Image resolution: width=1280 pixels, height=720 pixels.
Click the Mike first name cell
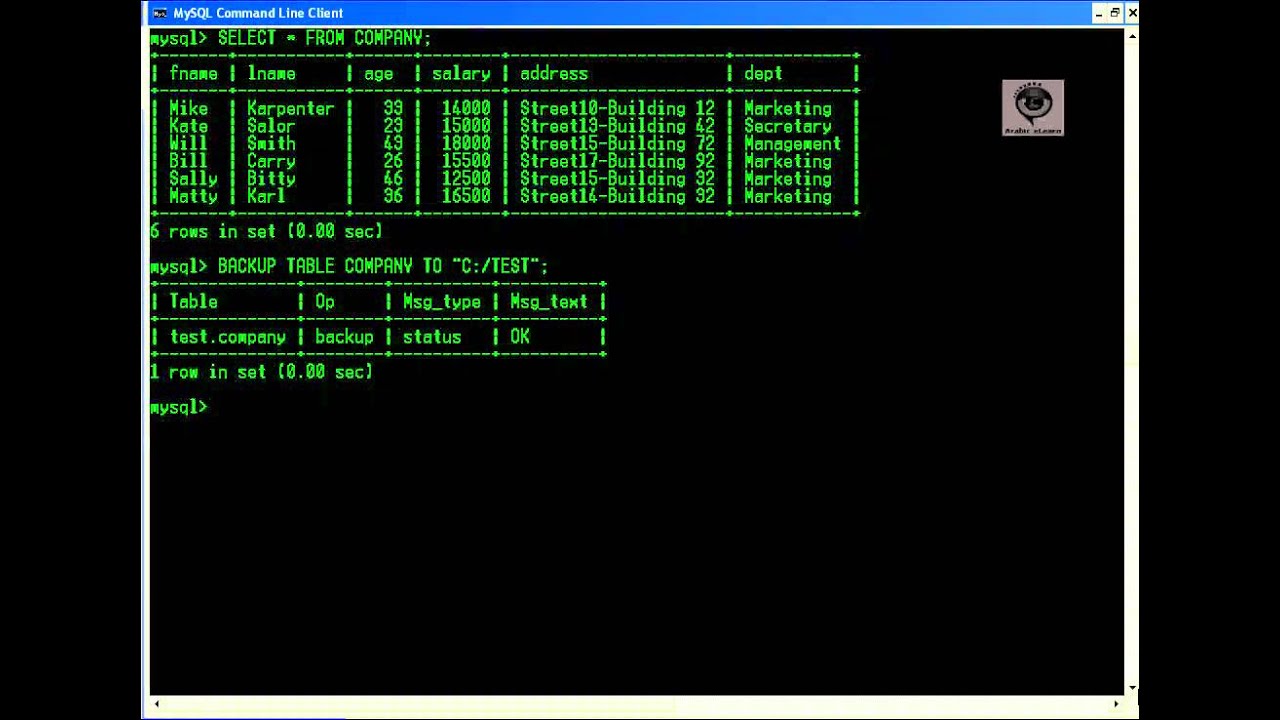click(x=188, y=108)
